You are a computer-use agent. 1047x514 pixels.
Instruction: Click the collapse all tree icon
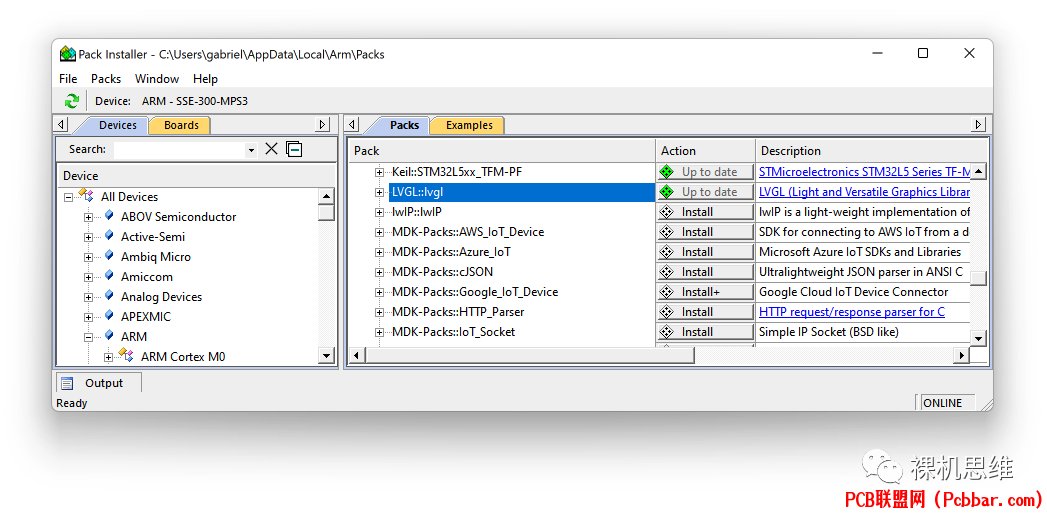click(x=294, y=149)
